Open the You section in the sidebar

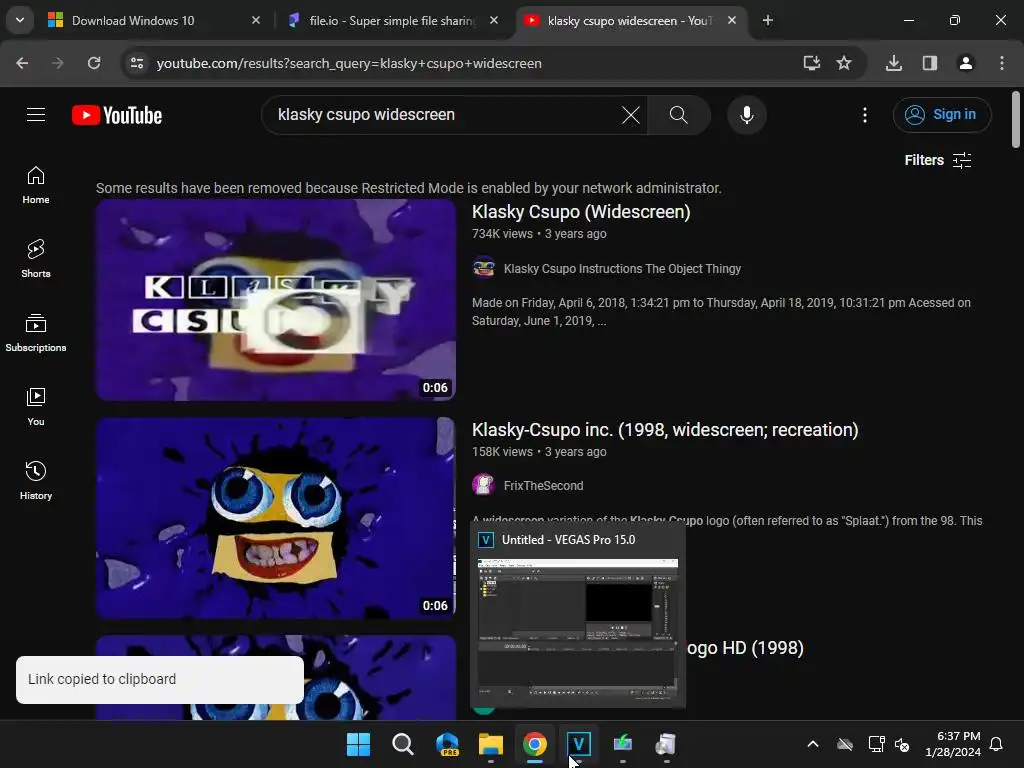coord(36,406)
